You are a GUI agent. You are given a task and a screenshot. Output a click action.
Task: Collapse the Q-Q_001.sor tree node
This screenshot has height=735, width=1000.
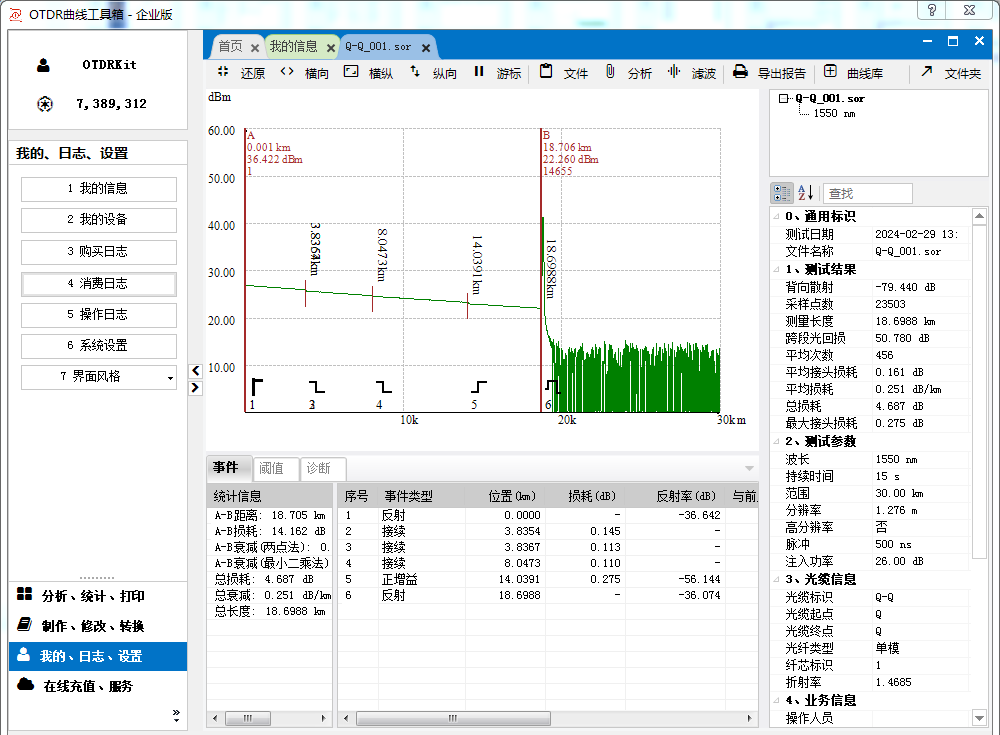783,99
